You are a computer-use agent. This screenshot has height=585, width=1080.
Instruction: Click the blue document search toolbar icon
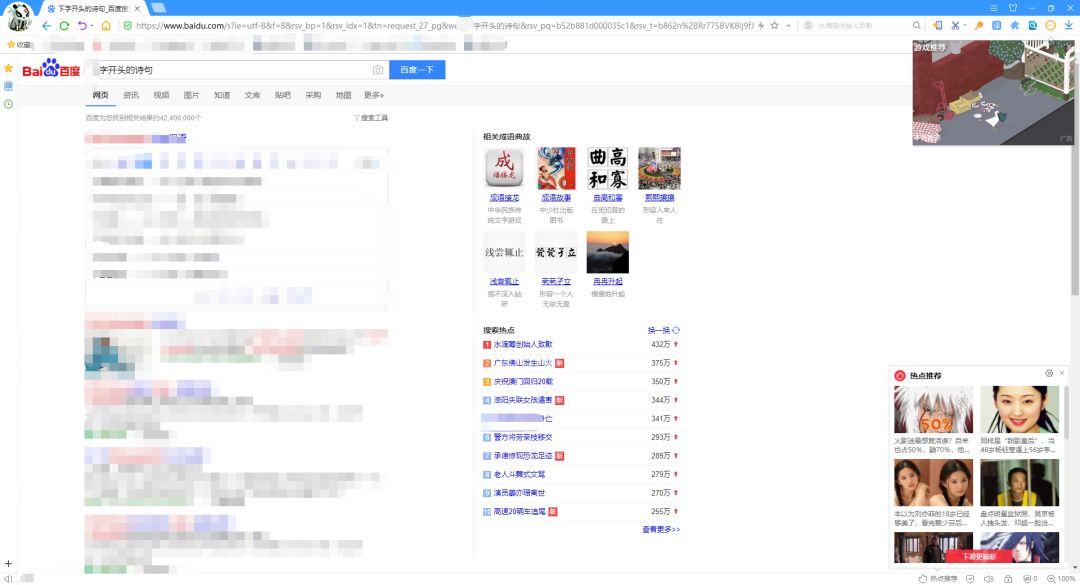[x=1032, y=25]
